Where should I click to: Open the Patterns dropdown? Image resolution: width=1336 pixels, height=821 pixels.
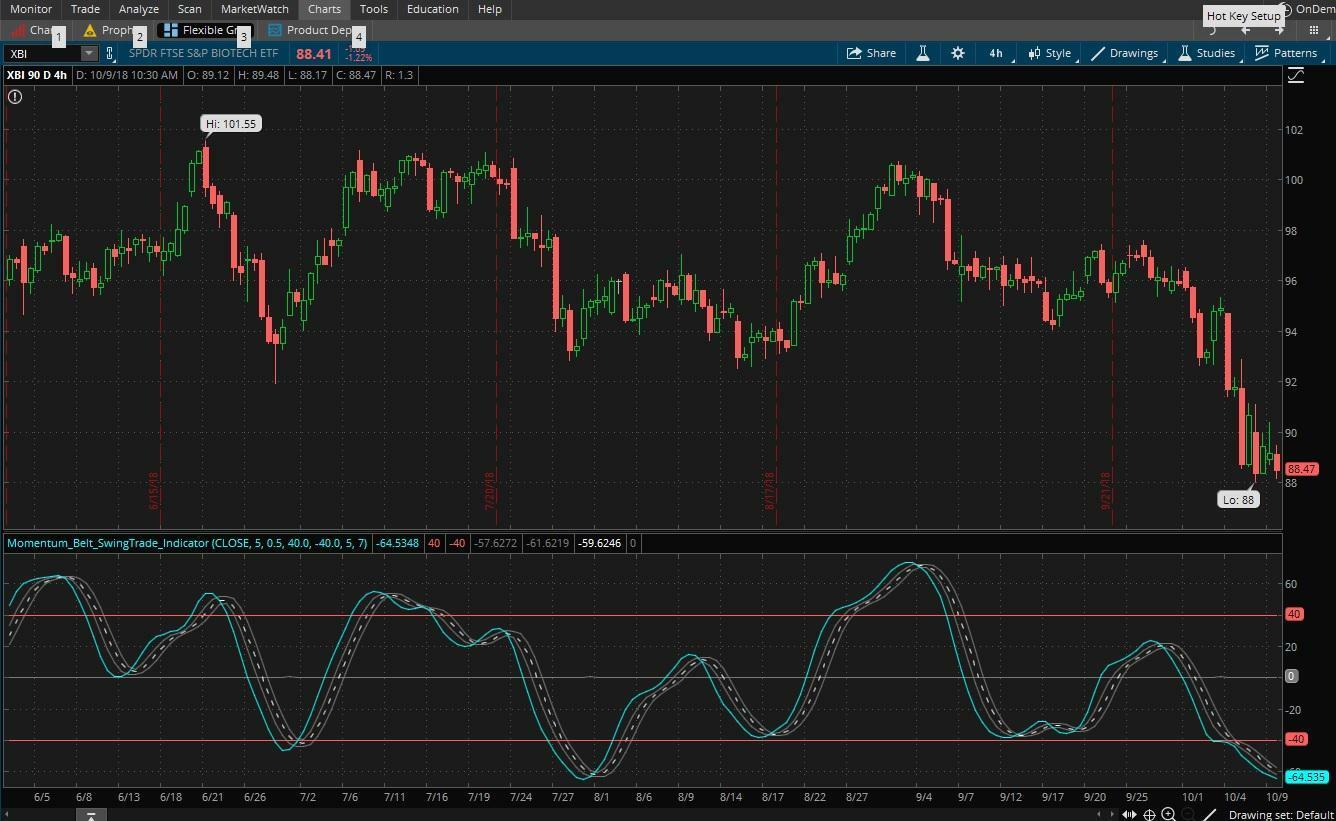click(x=1287, y=53)
